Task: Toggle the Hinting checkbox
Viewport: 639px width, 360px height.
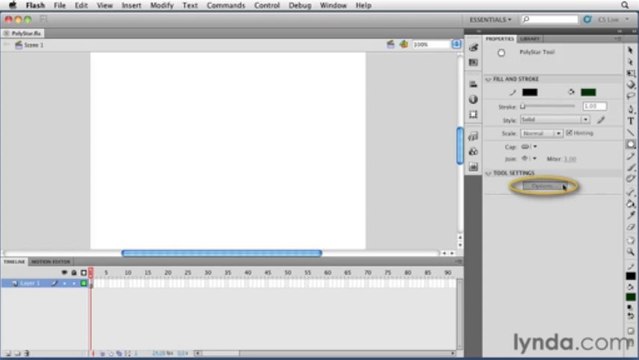Action: 569,133
